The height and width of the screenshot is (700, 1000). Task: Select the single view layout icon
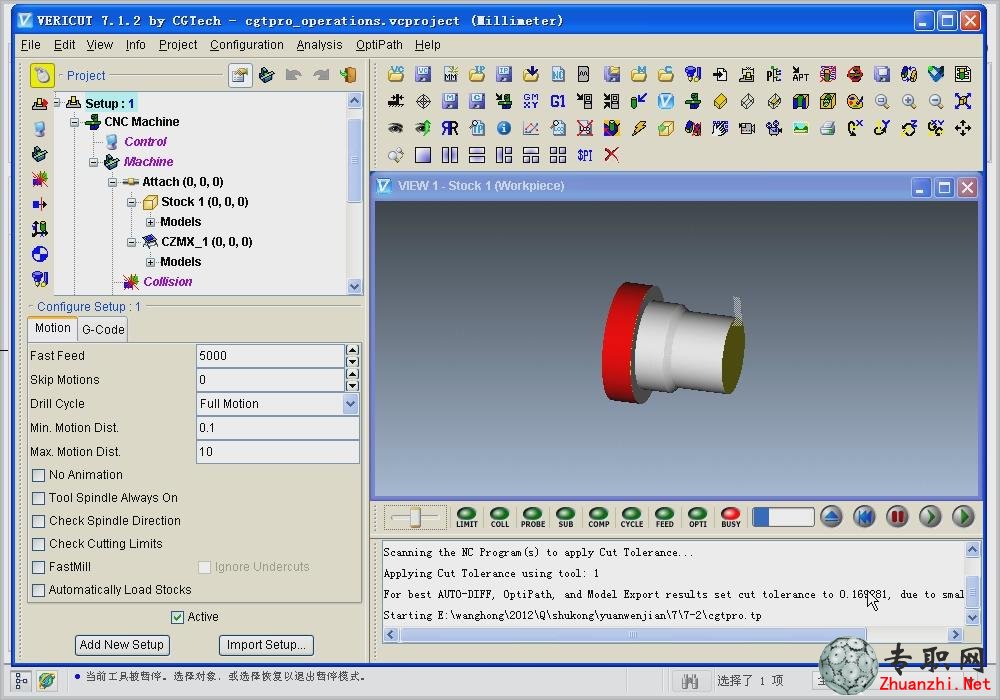[423, 155]
